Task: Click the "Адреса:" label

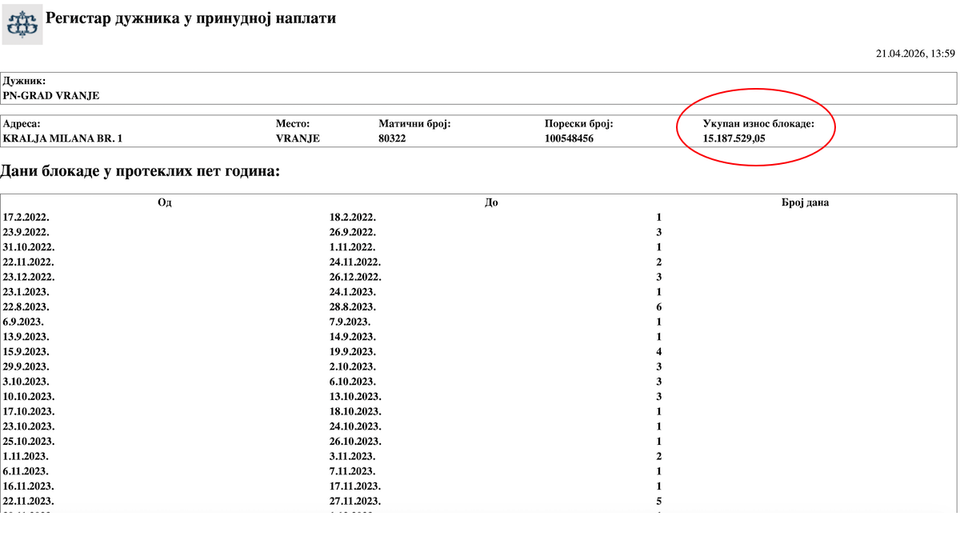Action: coord(21,124)
